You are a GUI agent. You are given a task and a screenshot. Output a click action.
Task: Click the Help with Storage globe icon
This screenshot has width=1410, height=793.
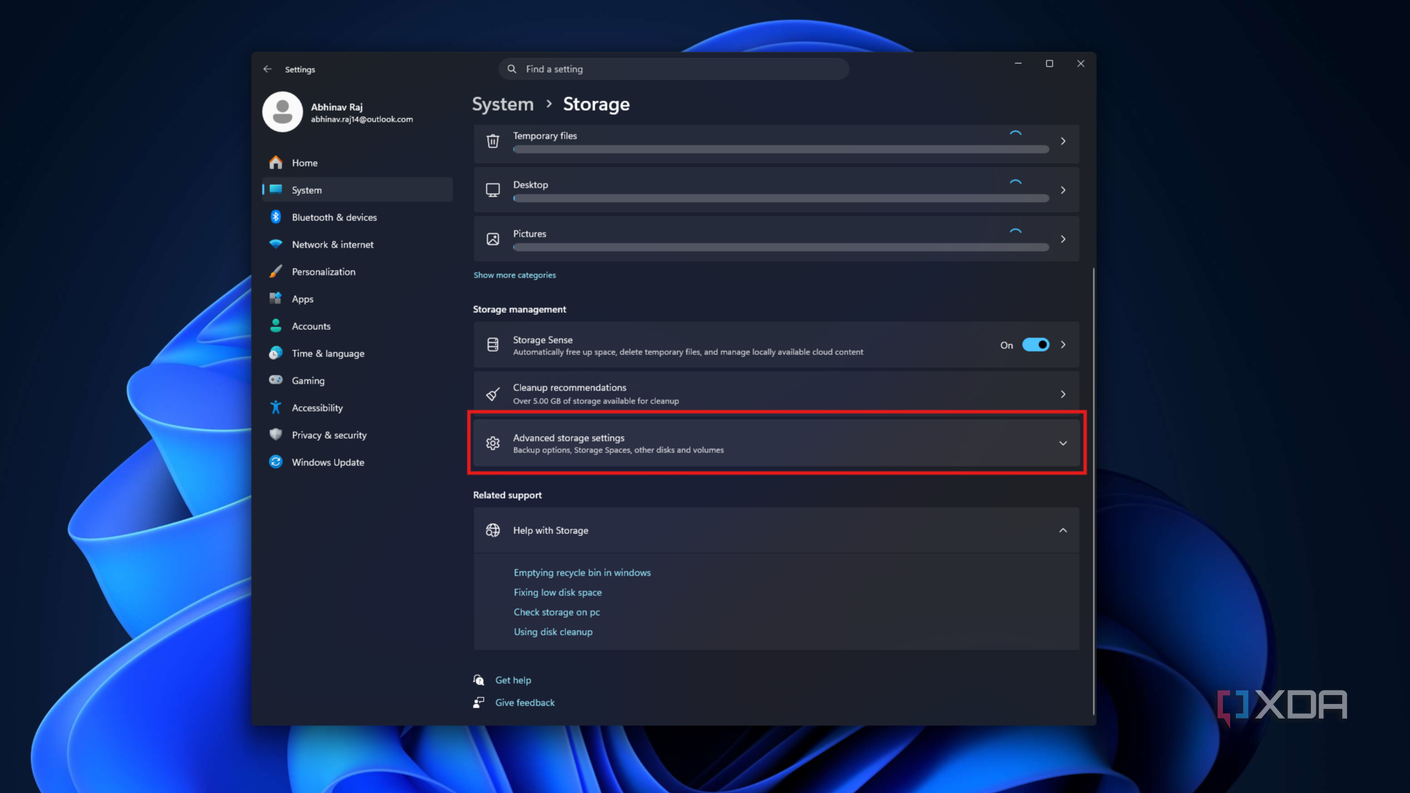pos(493,530)
